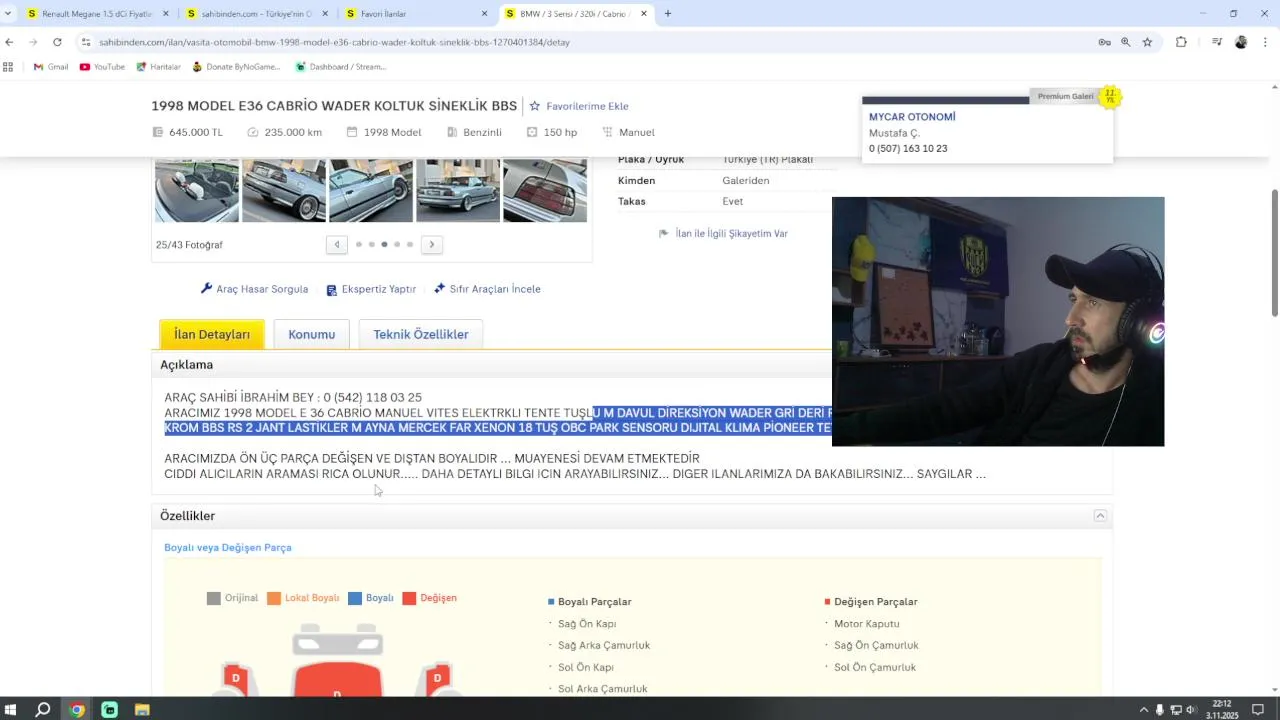
Task: Open the MYCAR OTONOMİ seller link
Action: coord(912,117)
